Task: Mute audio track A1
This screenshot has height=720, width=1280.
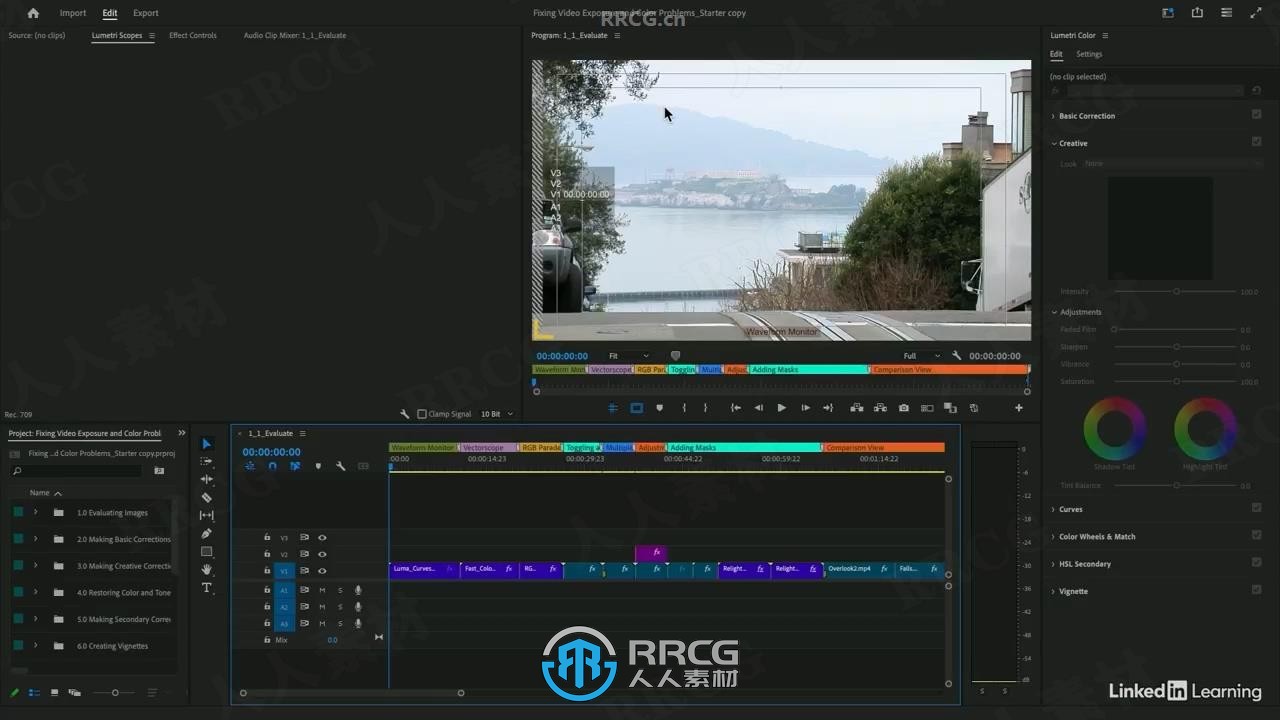Action: click(322, 590)
